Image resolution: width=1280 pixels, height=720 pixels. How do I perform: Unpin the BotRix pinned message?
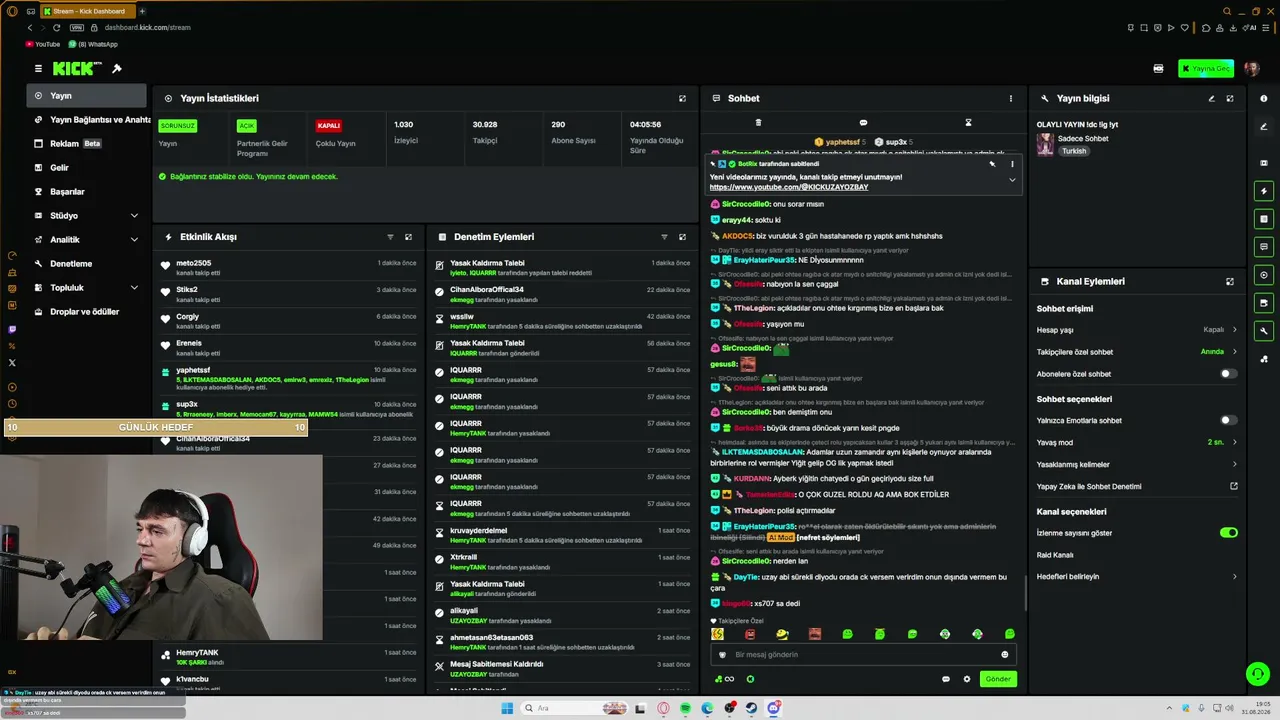click(992, 163)
